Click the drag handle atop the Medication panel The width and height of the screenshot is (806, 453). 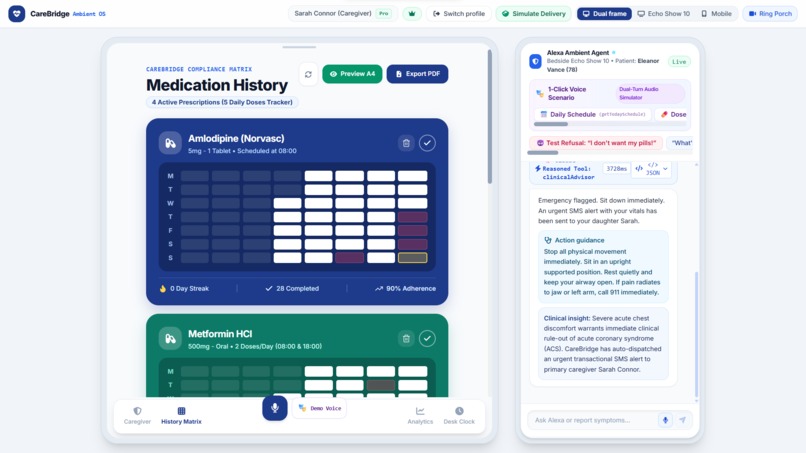point(299,47)
